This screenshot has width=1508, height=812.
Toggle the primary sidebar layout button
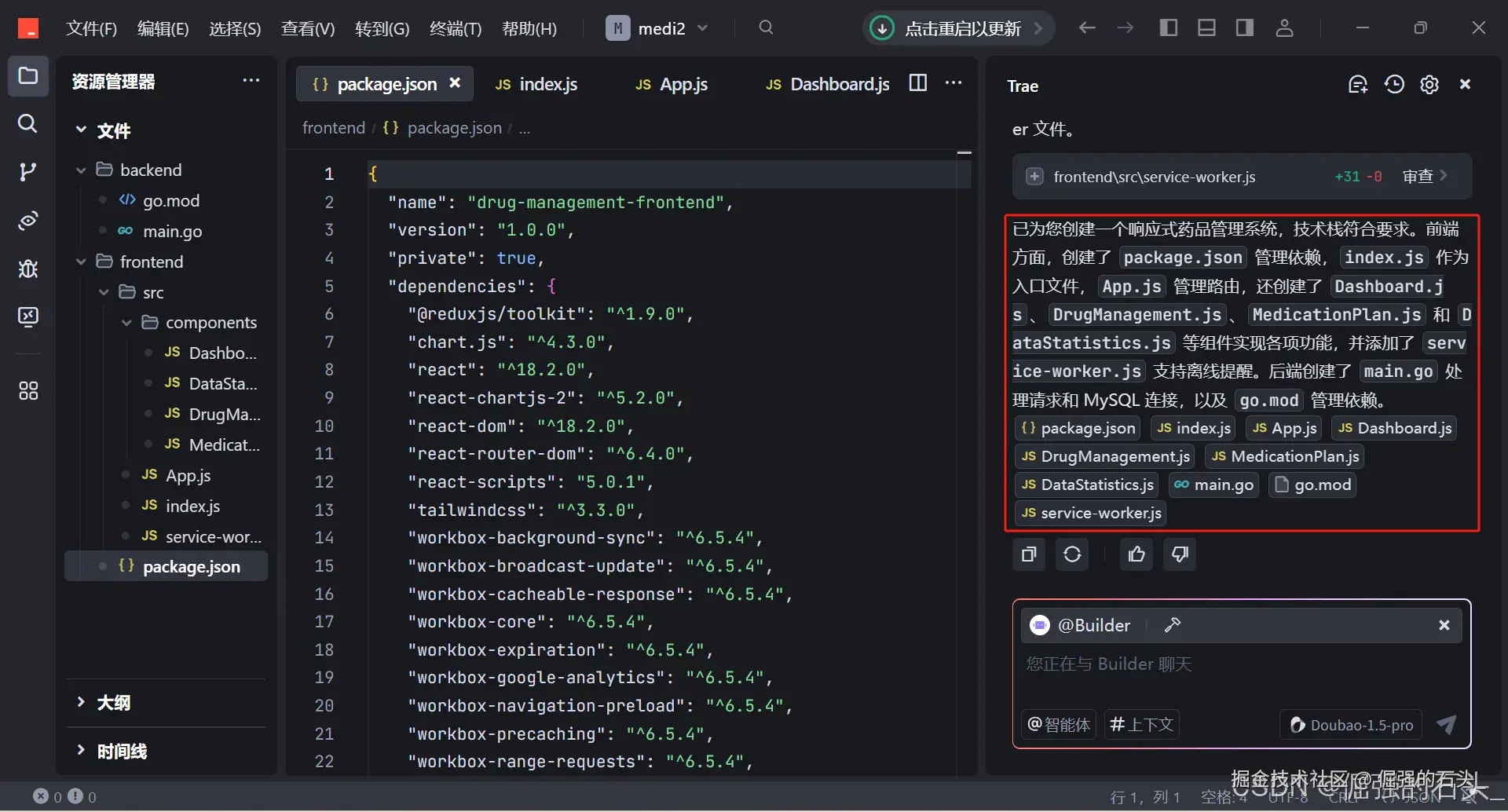pos(1168,28)
